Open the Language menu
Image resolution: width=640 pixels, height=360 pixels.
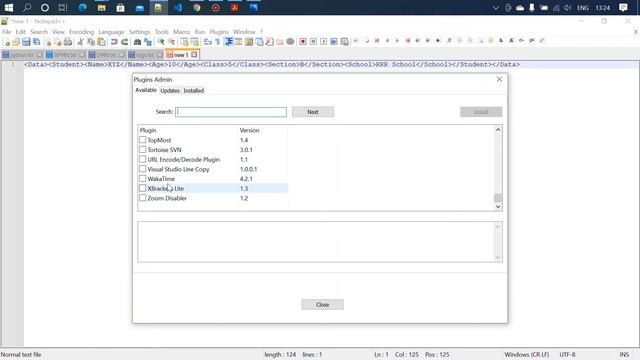tap(111, 32)
